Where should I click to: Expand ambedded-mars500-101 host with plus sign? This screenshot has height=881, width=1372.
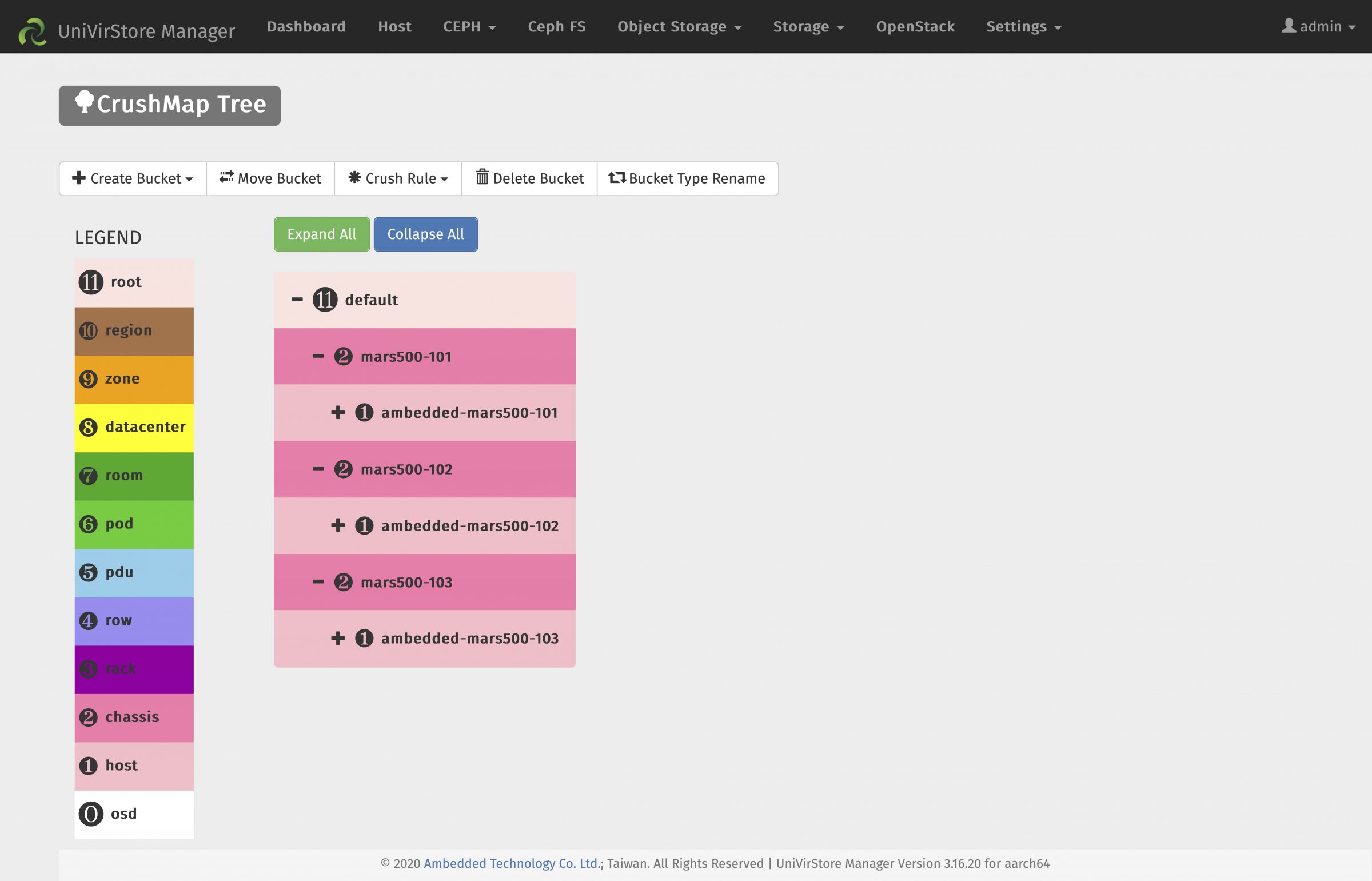point(338,412)
